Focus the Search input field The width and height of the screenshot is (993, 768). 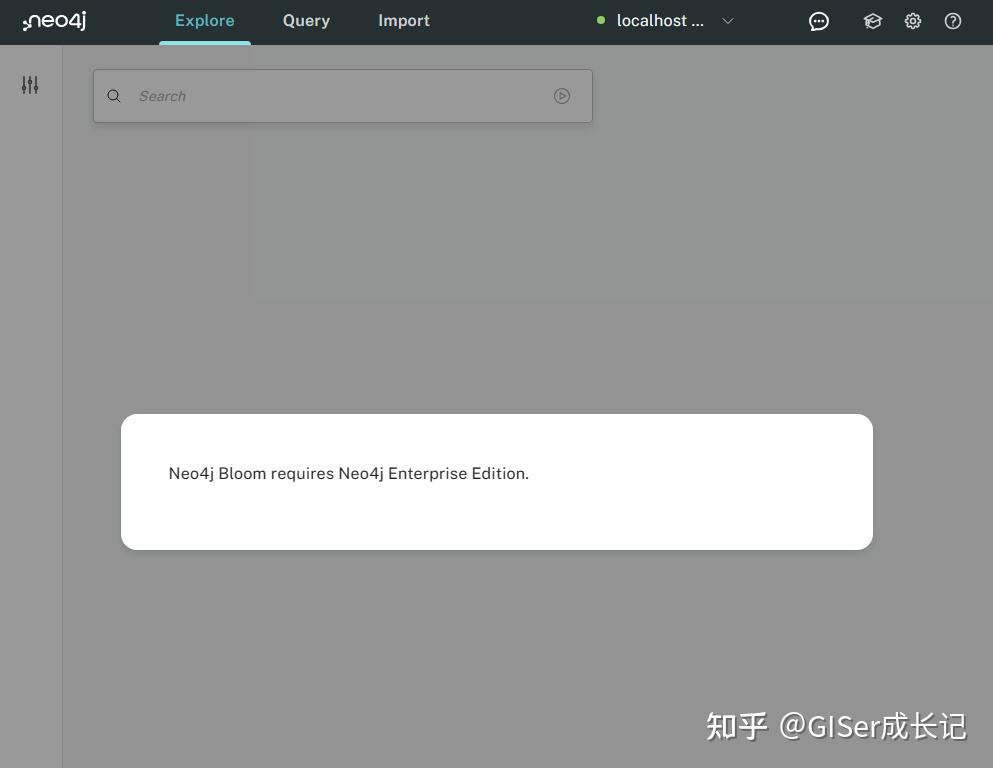300,96
